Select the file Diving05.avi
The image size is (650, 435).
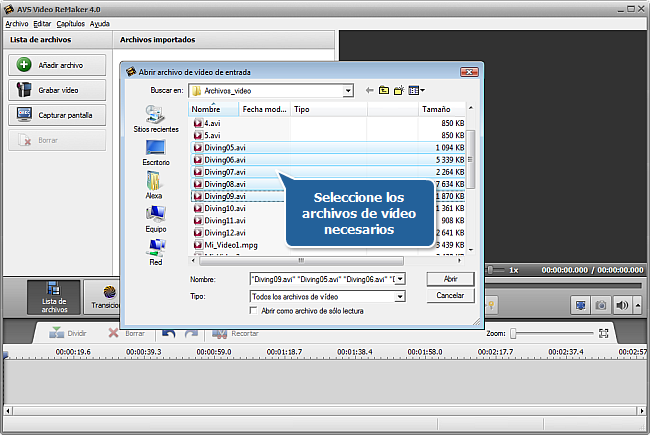327,148
